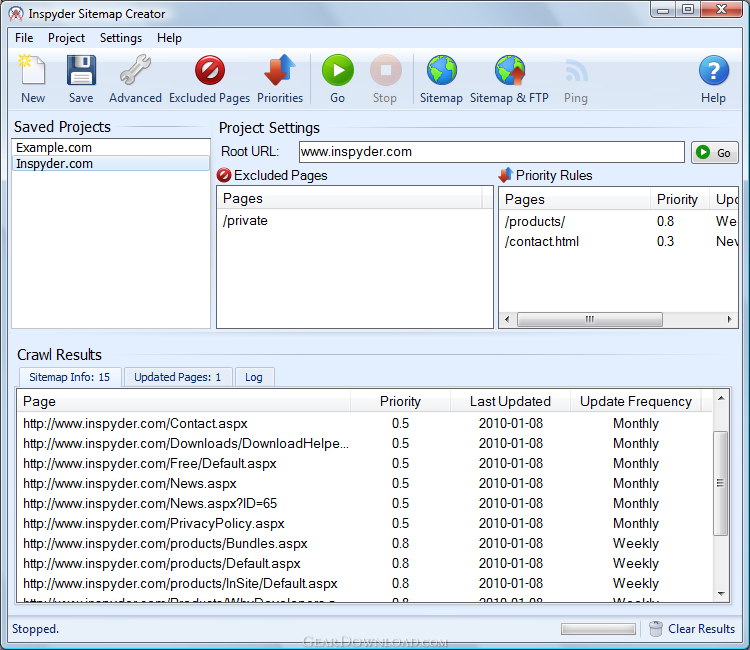The image size is (750, 650).
Task: Click the Sitemap & FTP upload icon
Action: coord(510,71)
